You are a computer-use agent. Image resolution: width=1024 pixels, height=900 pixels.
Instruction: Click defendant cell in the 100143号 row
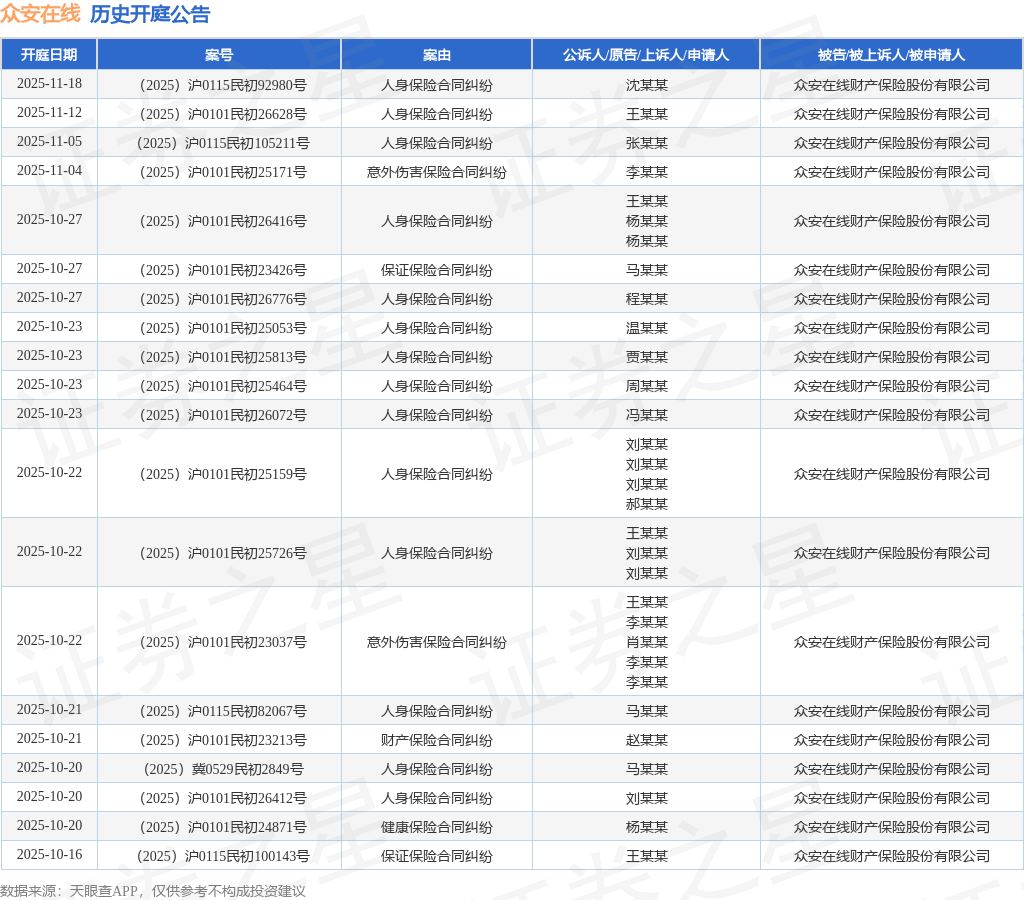click(x=891, y=856)
